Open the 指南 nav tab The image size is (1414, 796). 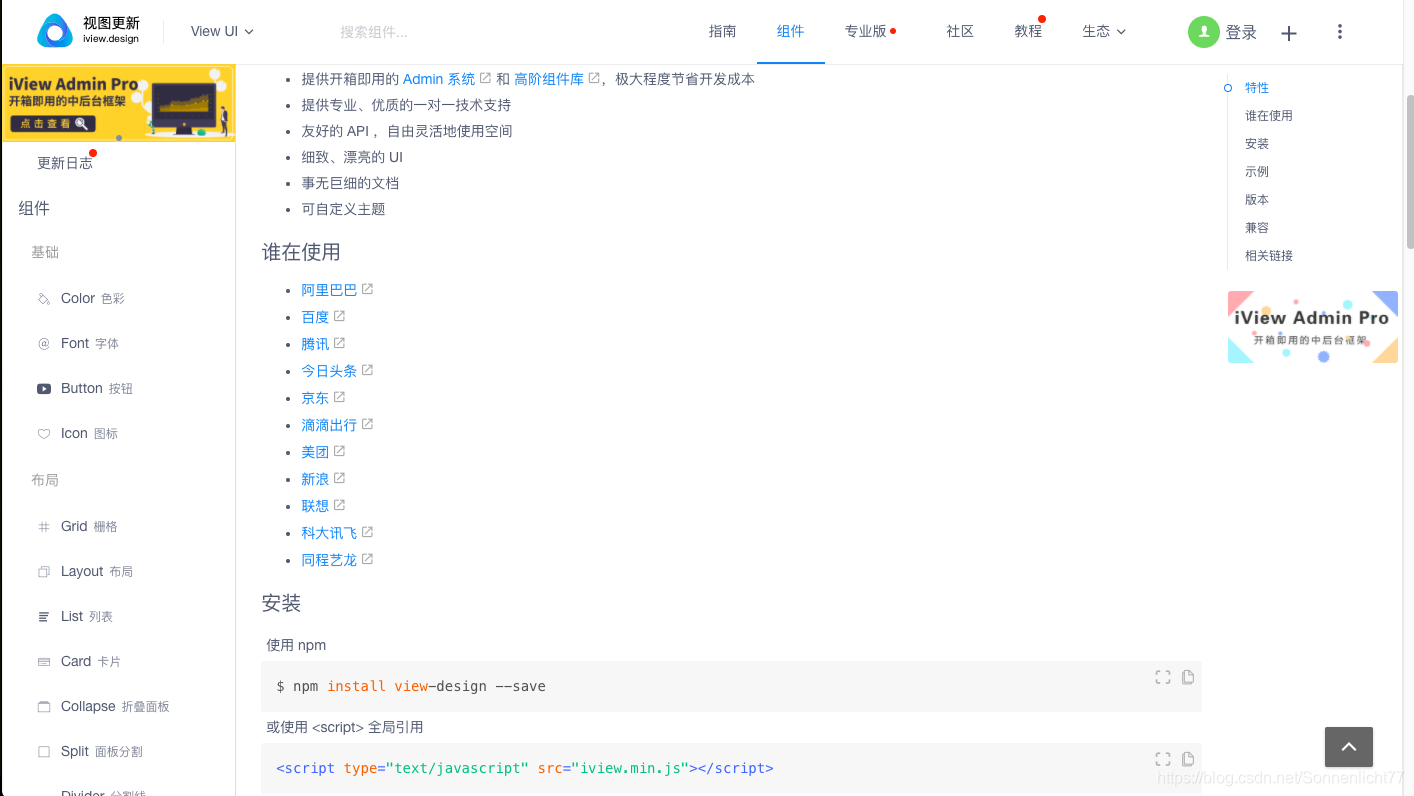722,31
